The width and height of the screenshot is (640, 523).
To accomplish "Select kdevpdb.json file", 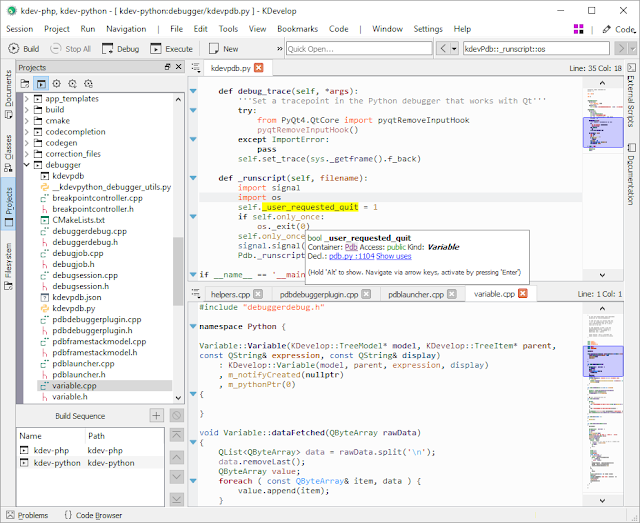I will tap(77, 297).
